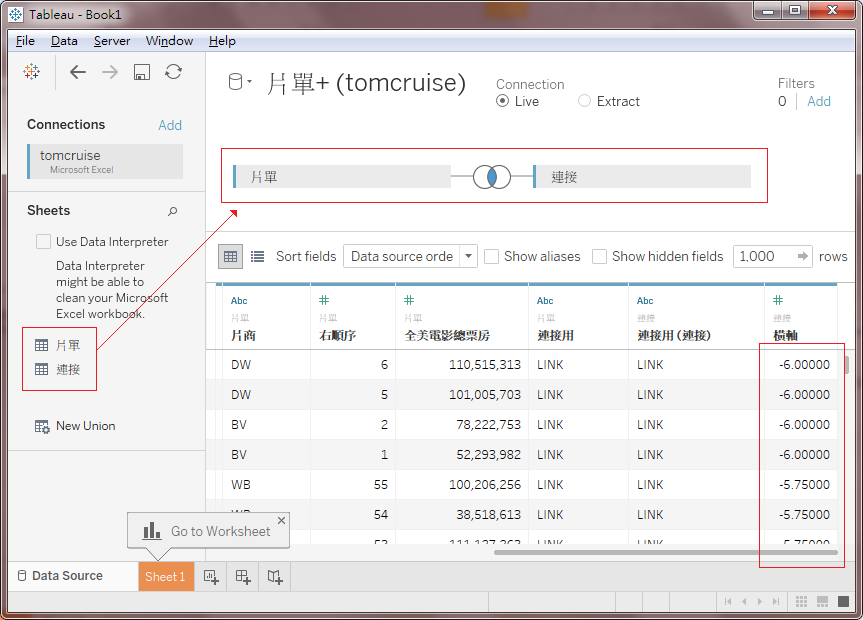The width and height of the screenshot is (863, 620).
Task: Show the sheet sorter grid view
Action: pos(801,601)
